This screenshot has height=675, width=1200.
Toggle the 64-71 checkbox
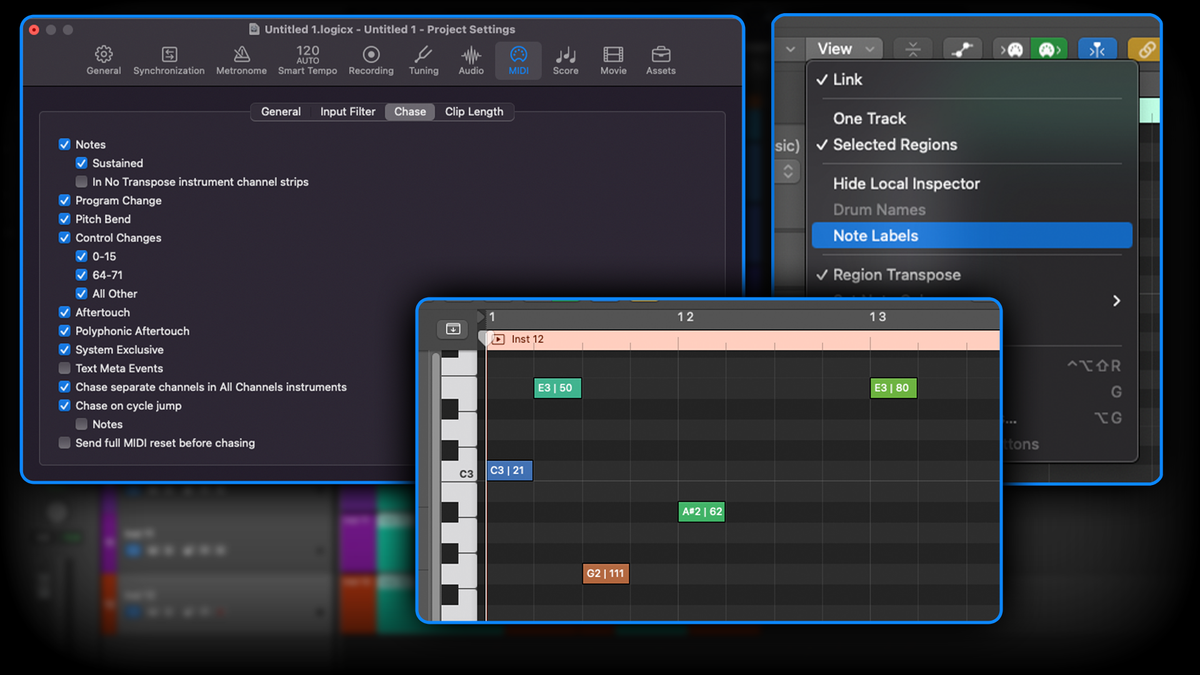click(x=82, y=275)
